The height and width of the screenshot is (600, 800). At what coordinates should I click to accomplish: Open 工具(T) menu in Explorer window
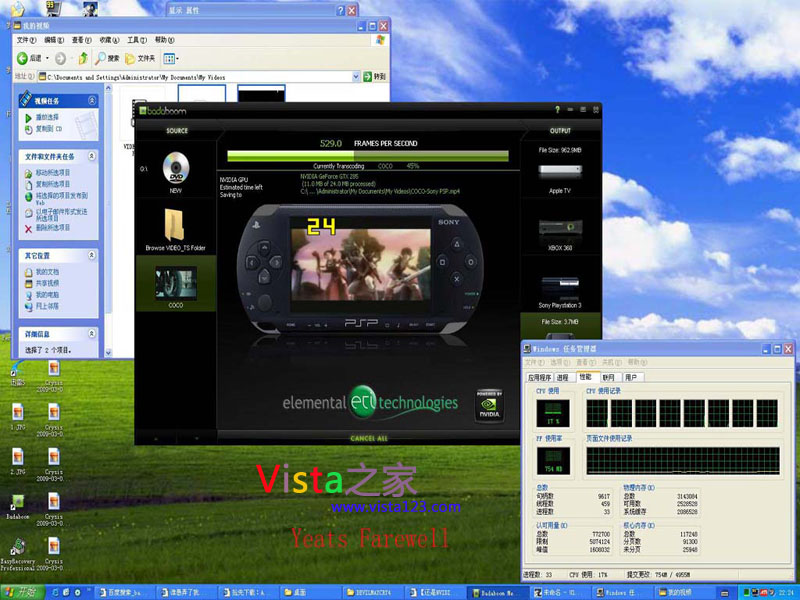(x=136, y=40)
